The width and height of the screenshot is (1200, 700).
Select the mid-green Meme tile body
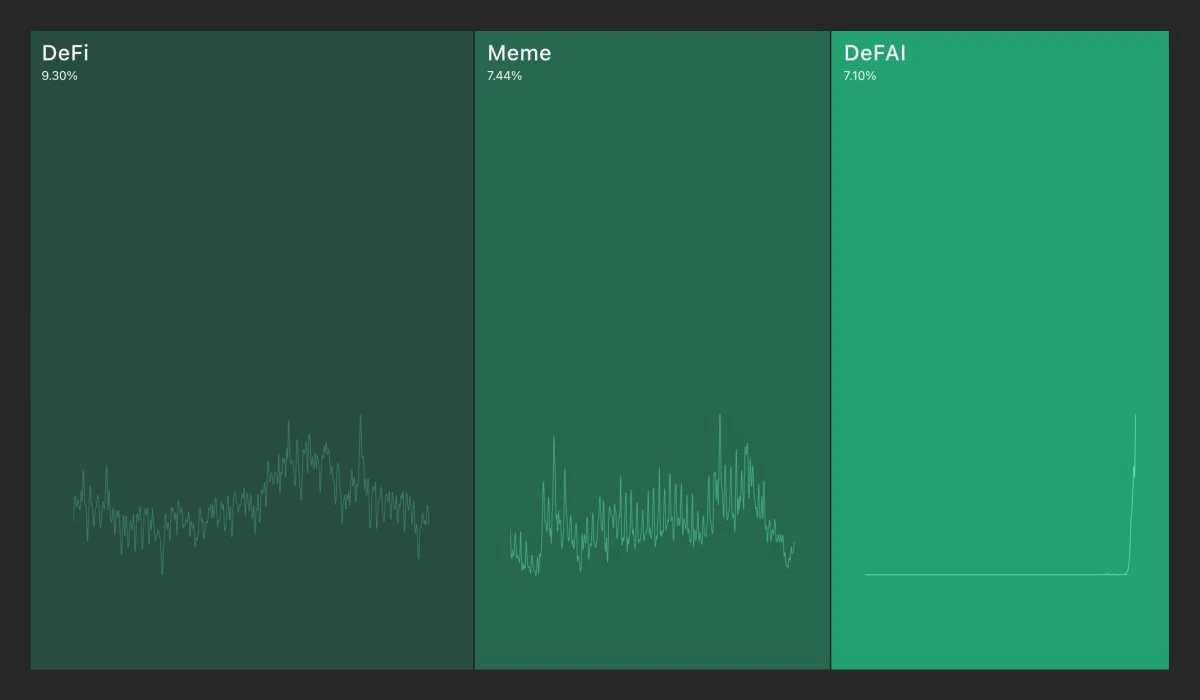652,250
